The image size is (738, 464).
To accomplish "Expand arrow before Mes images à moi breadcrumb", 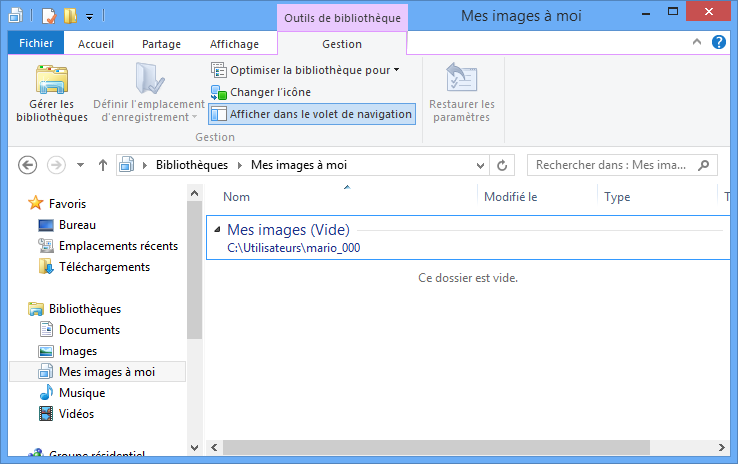I will pyautogui.click(x=240, y=165).
